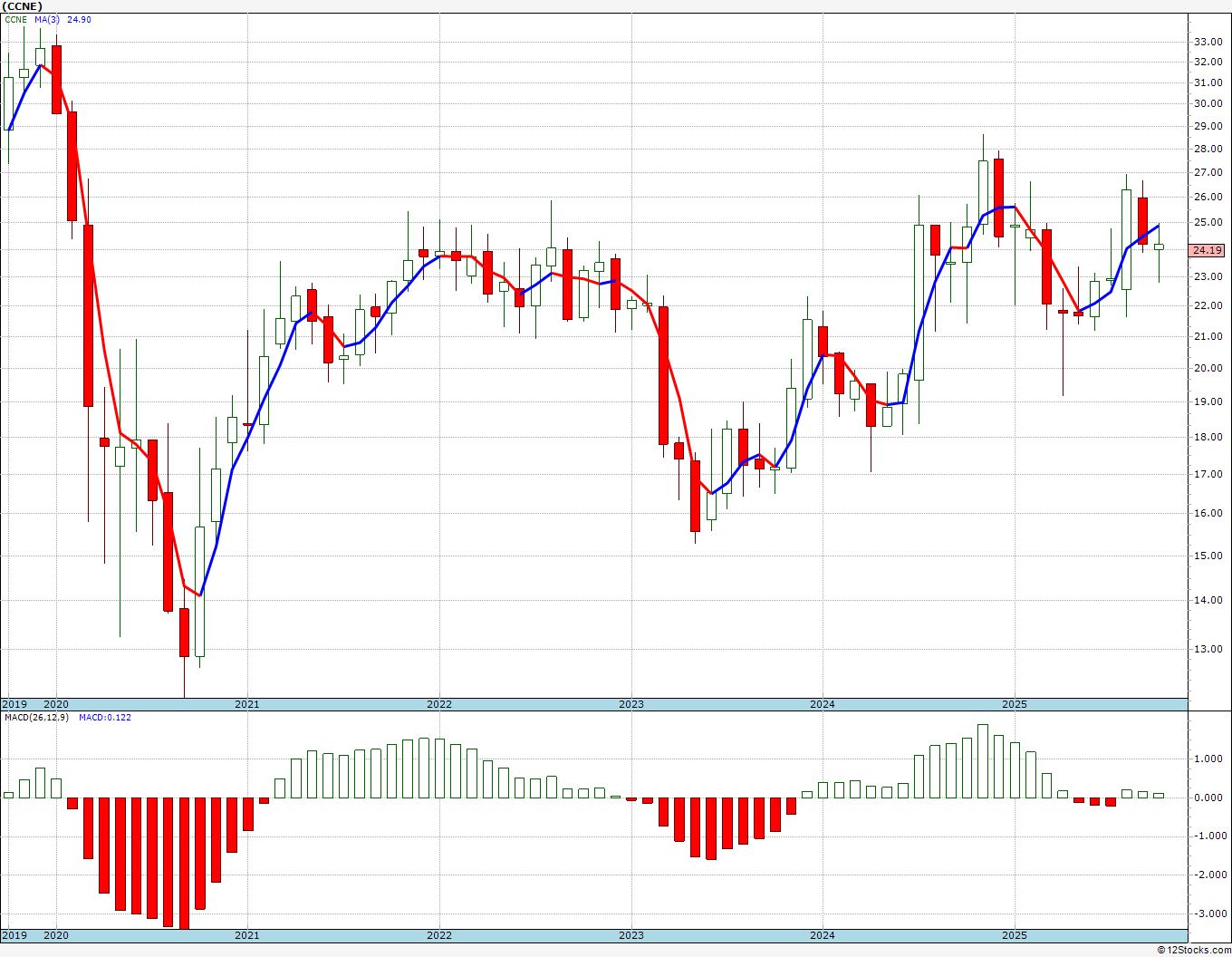Select the 24.90 moving average value
Screen dimensions: 1232x957
pyautogui.click(x=79, y=20)
